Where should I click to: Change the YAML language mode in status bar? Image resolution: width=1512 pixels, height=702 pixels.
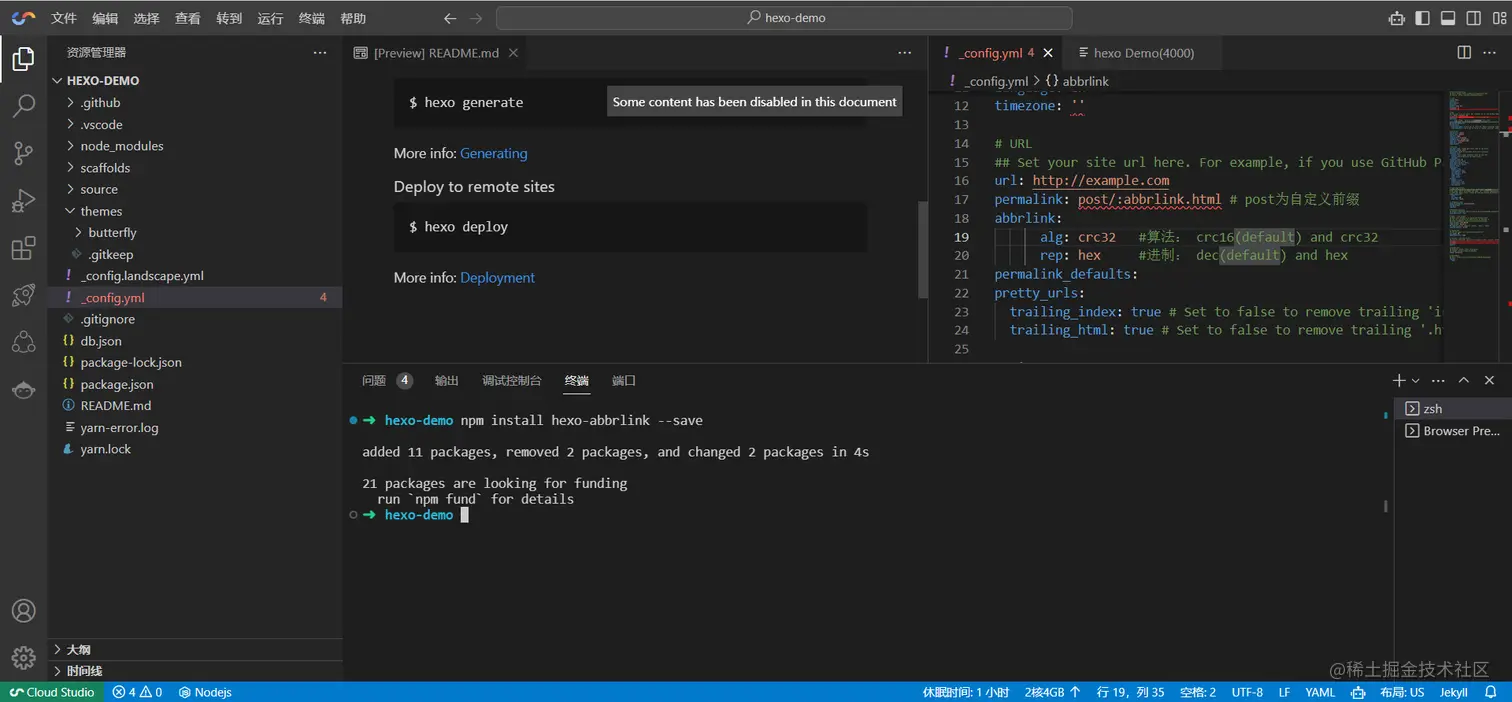tap(1320, 692)
